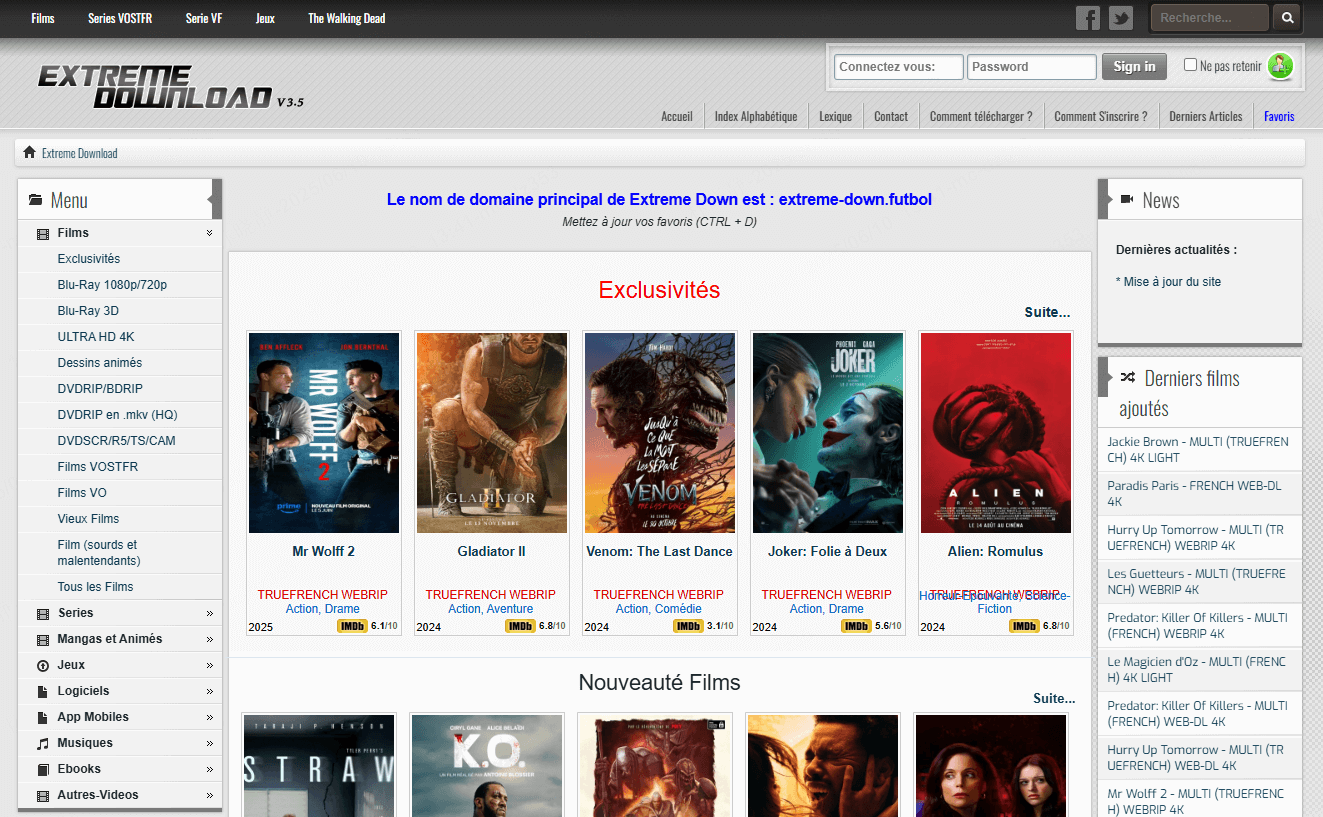This screenshot has width=1323, height=817.
Task: Click Suite... next to Nouveauté Films
Action: [1054, 698]
